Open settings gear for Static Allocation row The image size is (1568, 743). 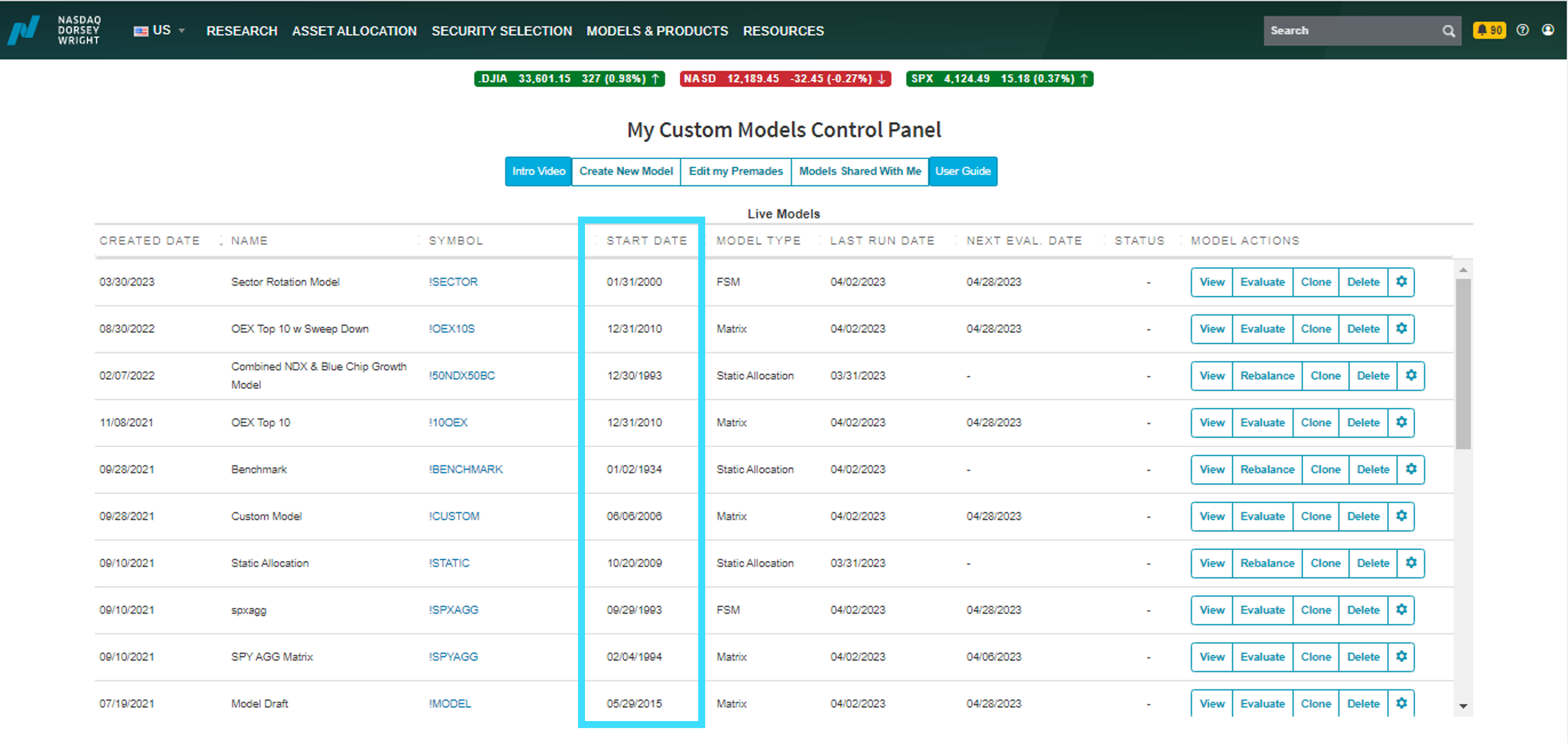tap(1411, 563)
